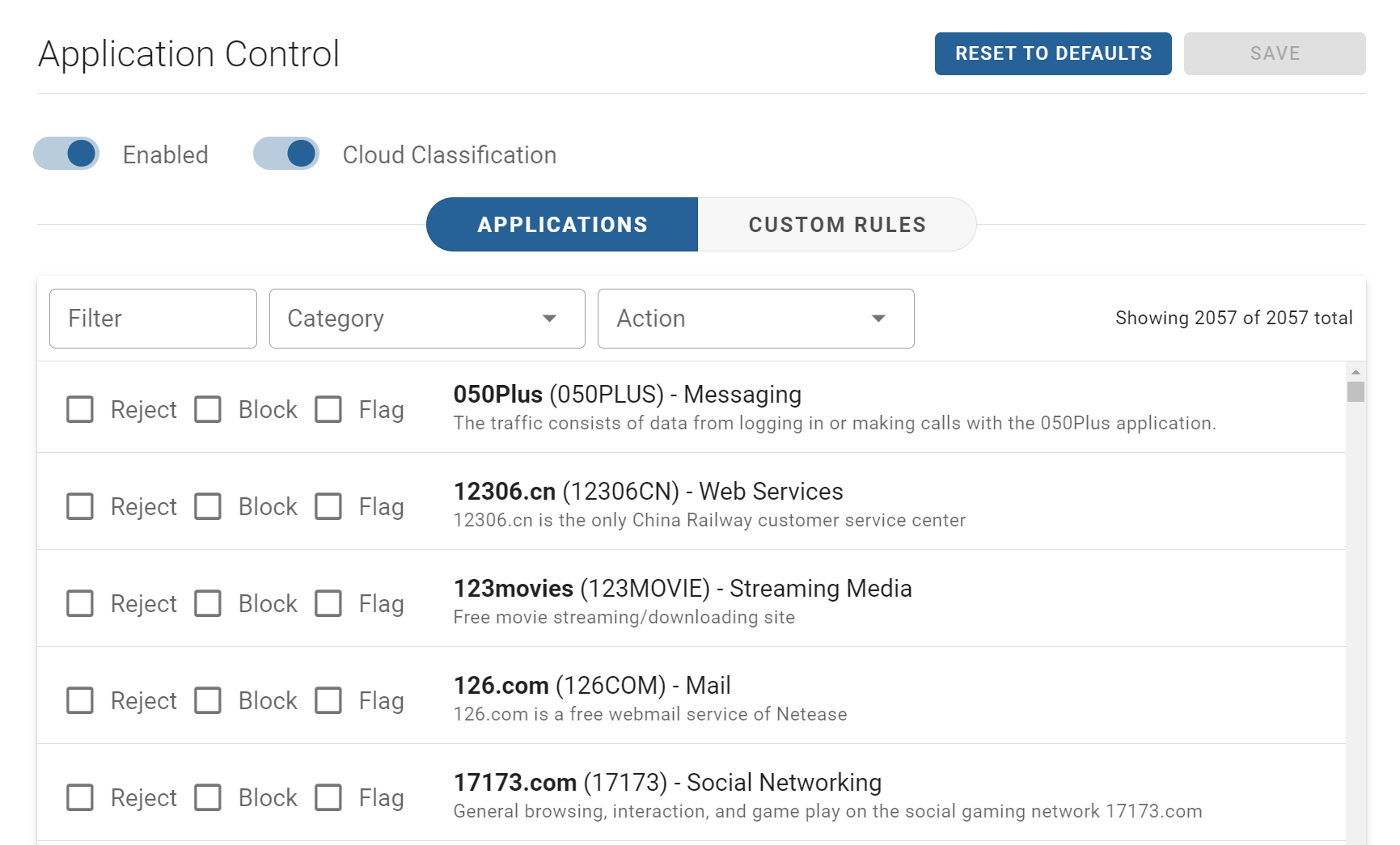Open the Action dropdown

[756, 319]
